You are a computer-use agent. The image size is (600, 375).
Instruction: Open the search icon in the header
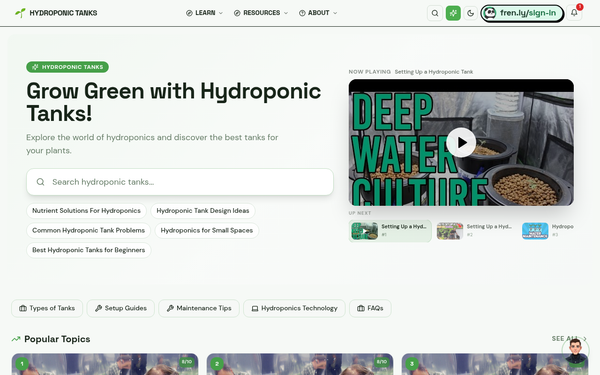[435, 13]
